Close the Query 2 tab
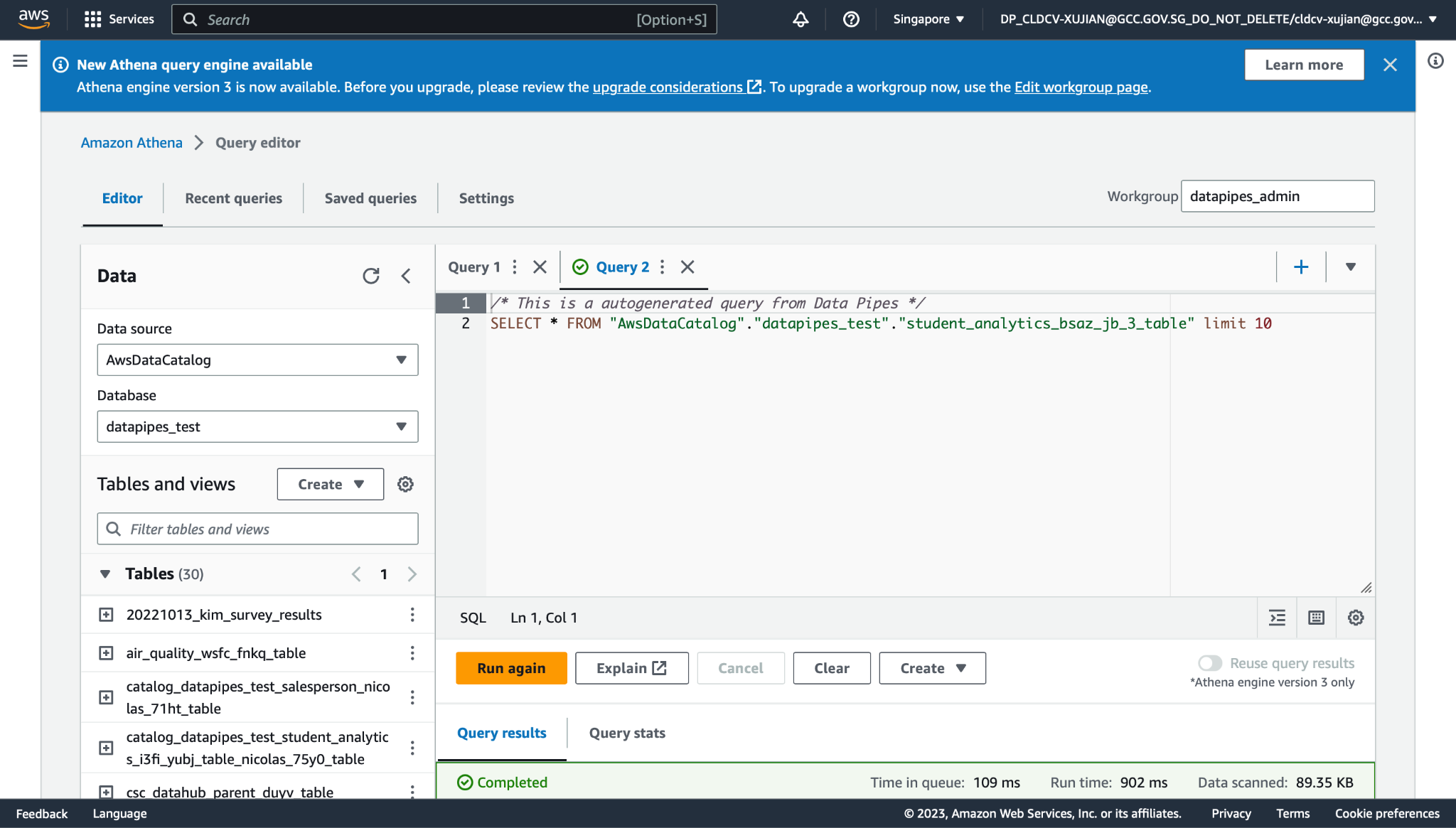Image resolution: width=1456 pixels, height=828 pixels. click(687, 267)
